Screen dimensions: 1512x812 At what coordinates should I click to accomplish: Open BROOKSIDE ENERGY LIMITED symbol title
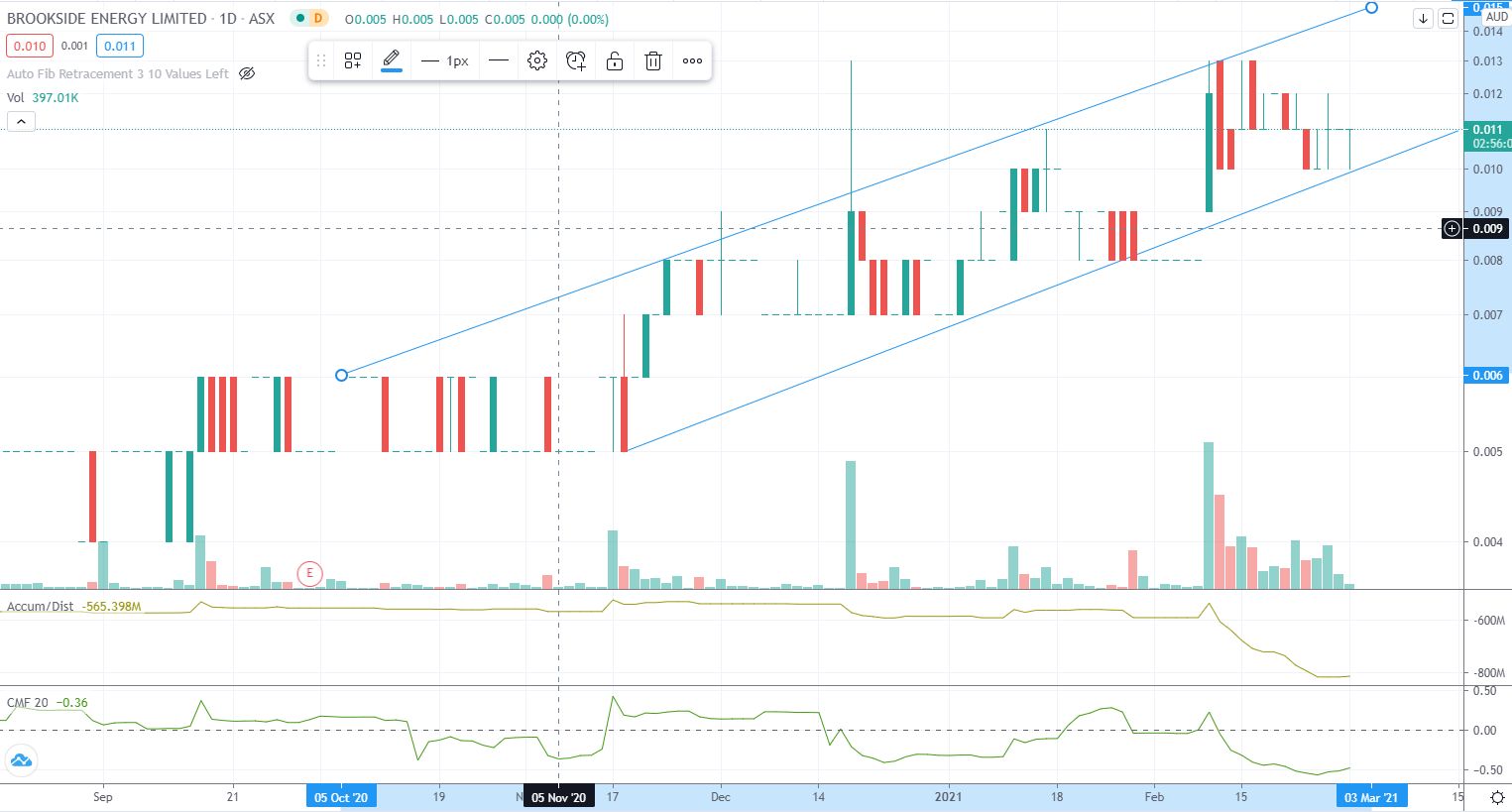point(107,19)
